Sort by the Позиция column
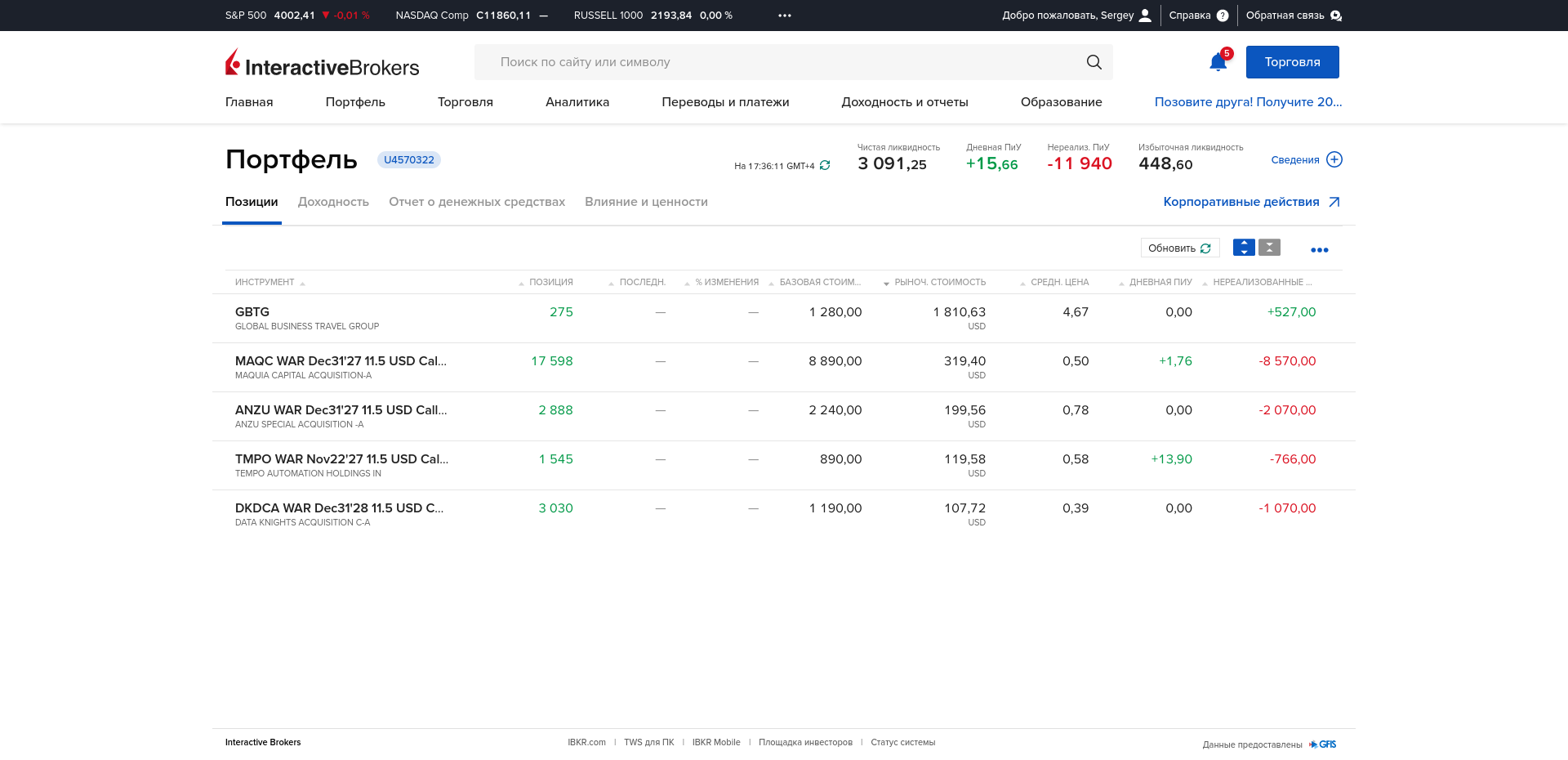Viewport: 1568px width, 760px height. coord(551,282)
